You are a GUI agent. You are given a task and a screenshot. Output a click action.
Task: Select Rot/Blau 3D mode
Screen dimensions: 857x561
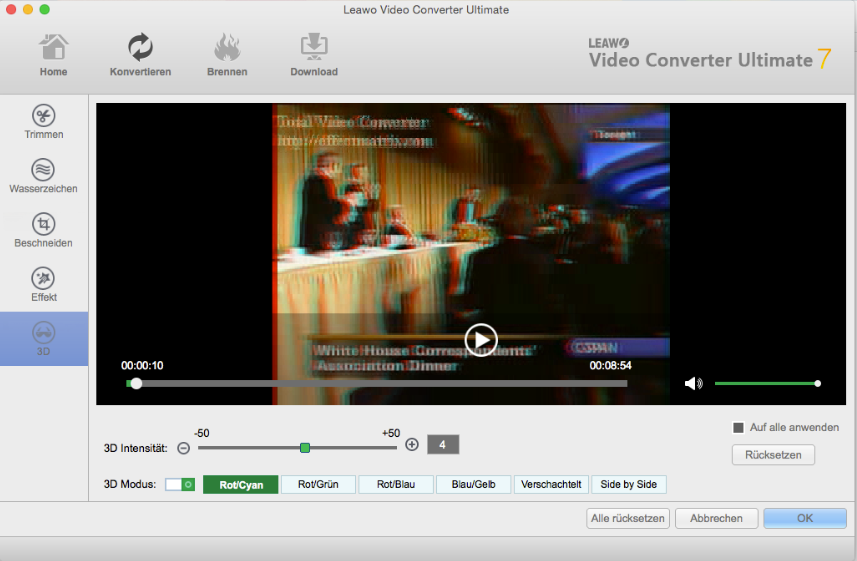pos(396,484)
